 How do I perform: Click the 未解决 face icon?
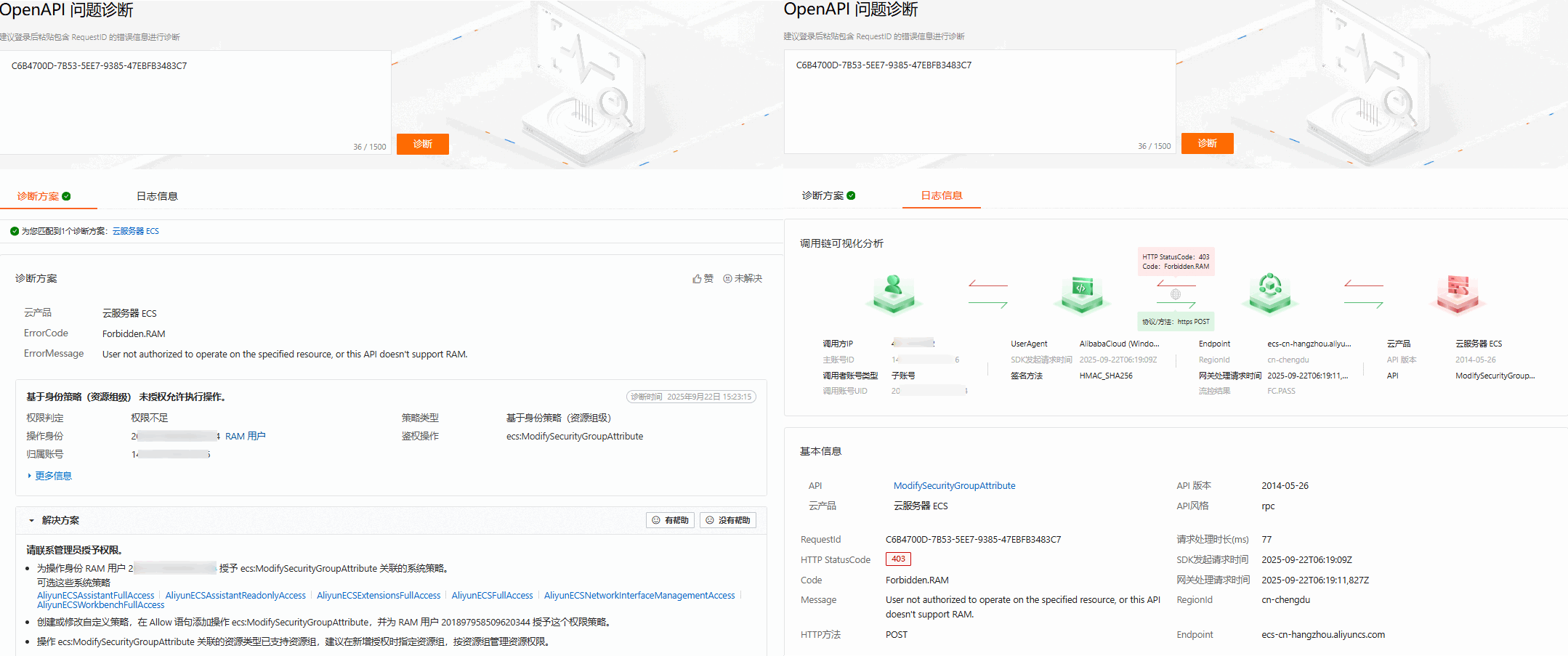727,278
